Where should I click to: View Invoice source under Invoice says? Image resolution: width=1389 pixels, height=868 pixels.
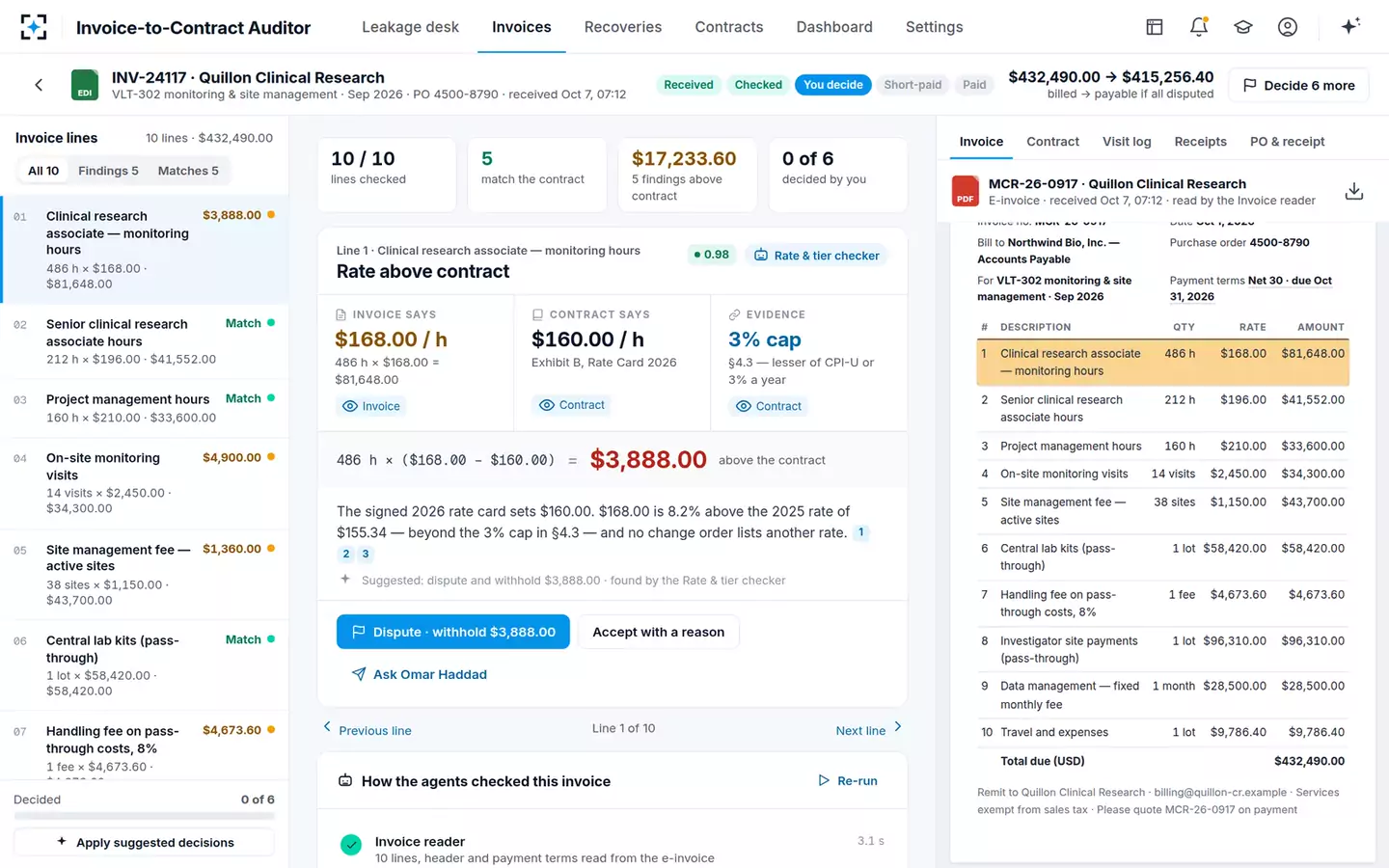[x=371, y=406]
